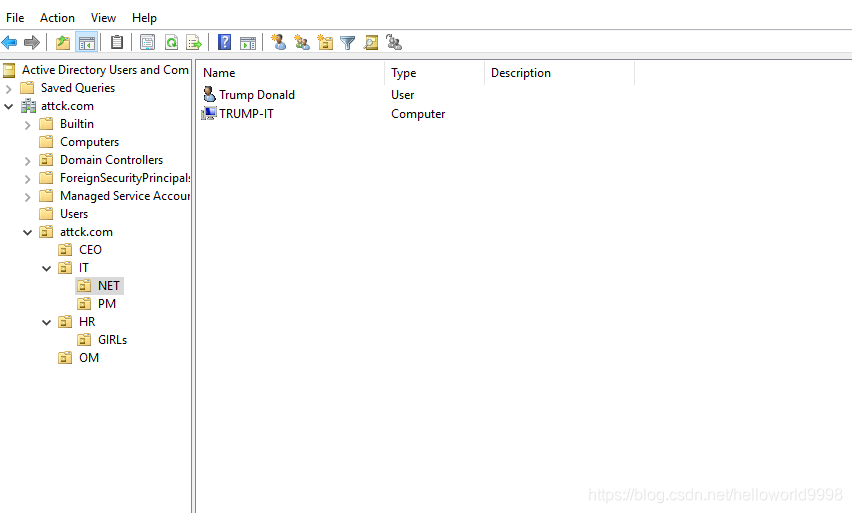This screenshot has height=513, width=852.
Task: Select the ForeignSecurityPrincipals container
Action: point(124,178)
